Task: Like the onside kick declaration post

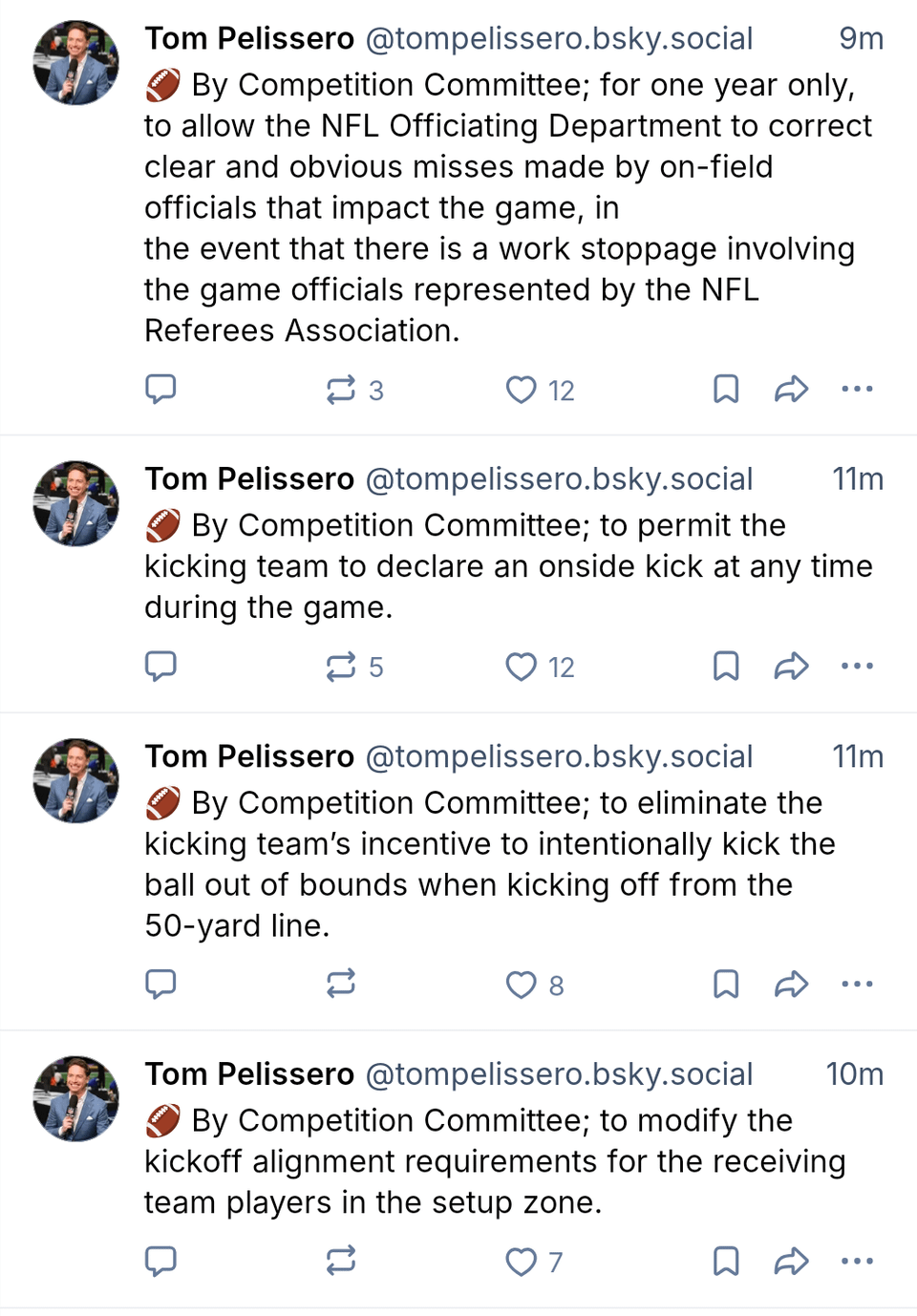Action: (x=522, y=667)
